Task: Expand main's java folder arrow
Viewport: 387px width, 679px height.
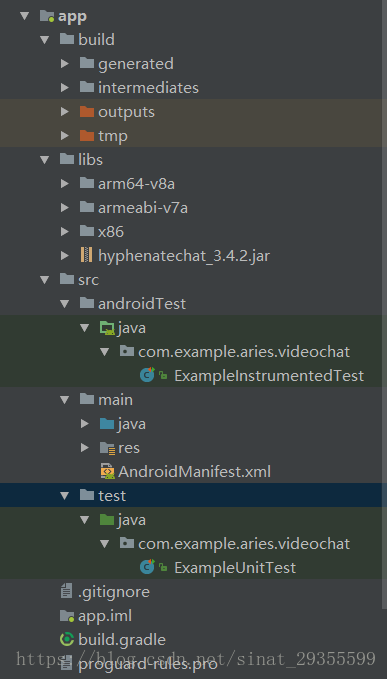Action: (x=85, y=424)
